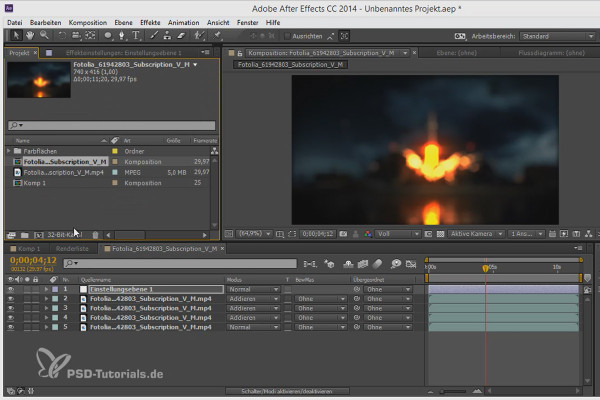Open 1 Ans... view layout dropdown
The width and height of the screenshot is (600, 400).
(x=527, y=234)
